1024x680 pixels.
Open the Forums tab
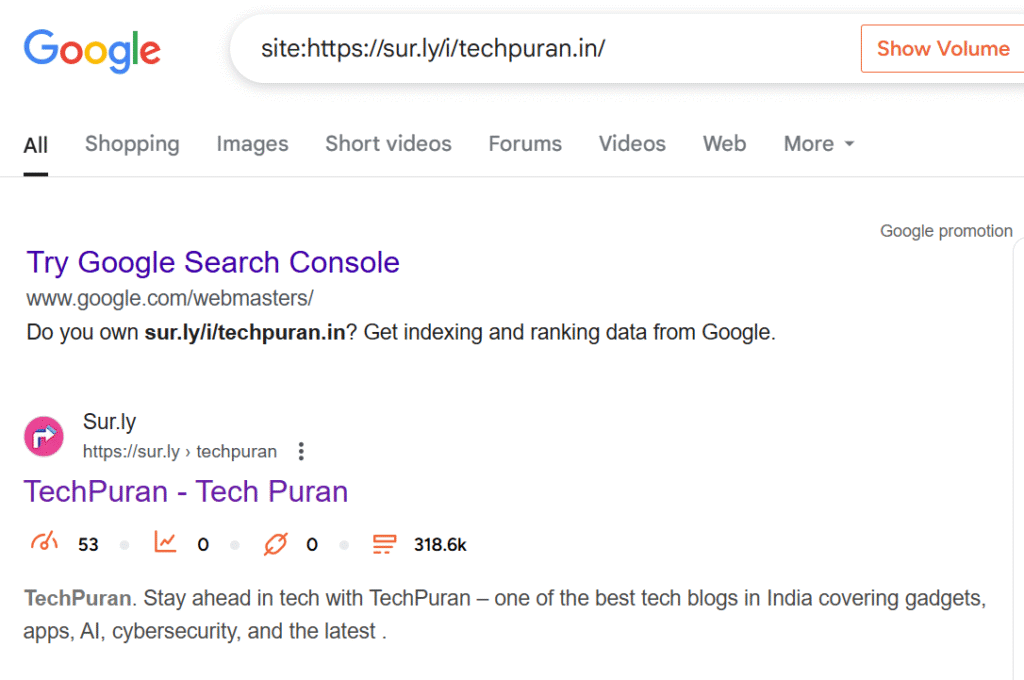point(525,144)
